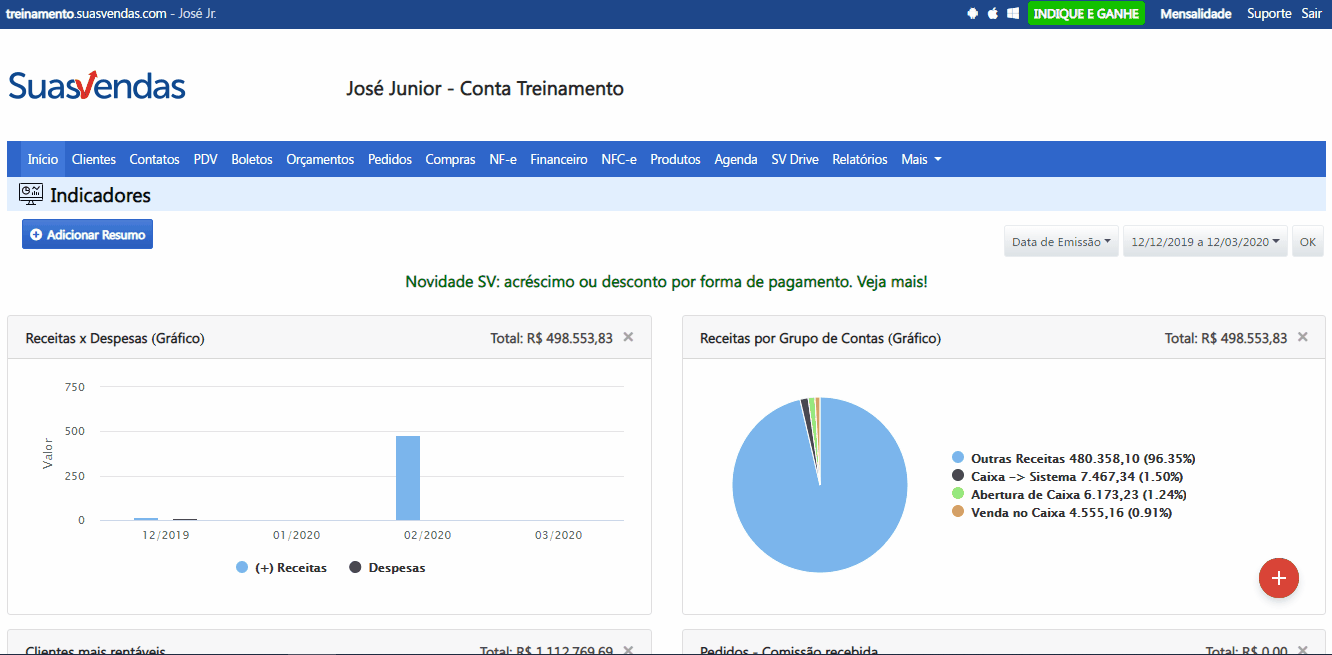Image resolution: width=1332 pixels, height=655 pixels.
Task: Toggle Caixa -> Sistema legend entry
Action: point(1067,477)
